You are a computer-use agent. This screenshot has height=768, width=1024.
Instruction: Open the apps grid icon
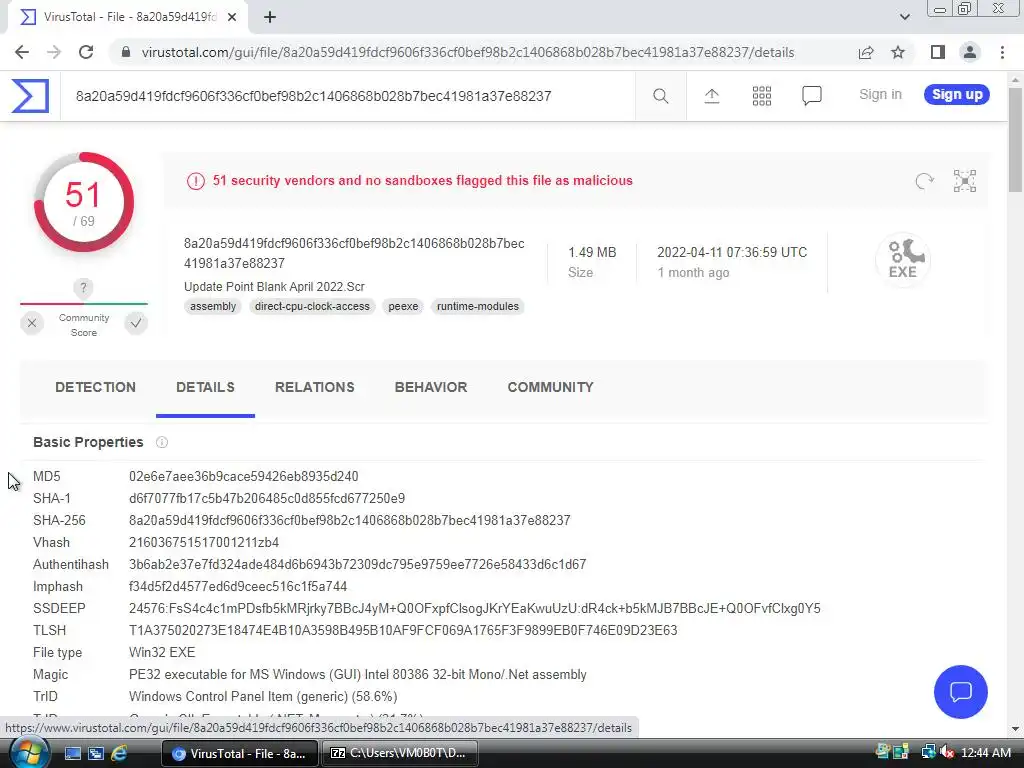pyautogui.click(x=761, y=96)
